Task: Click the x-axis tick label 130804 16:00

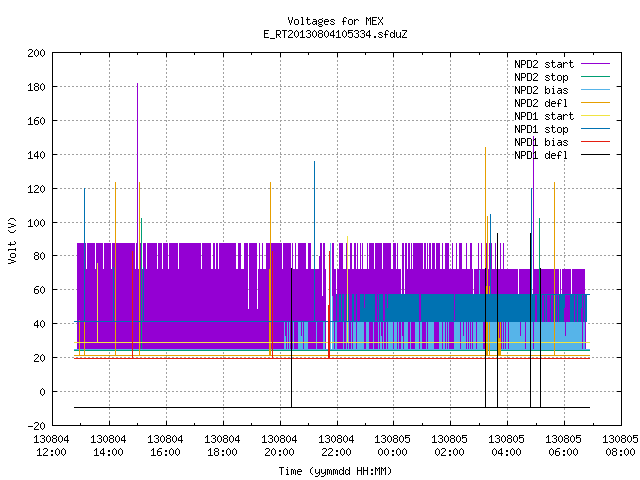Action: [x=165, y=446]
